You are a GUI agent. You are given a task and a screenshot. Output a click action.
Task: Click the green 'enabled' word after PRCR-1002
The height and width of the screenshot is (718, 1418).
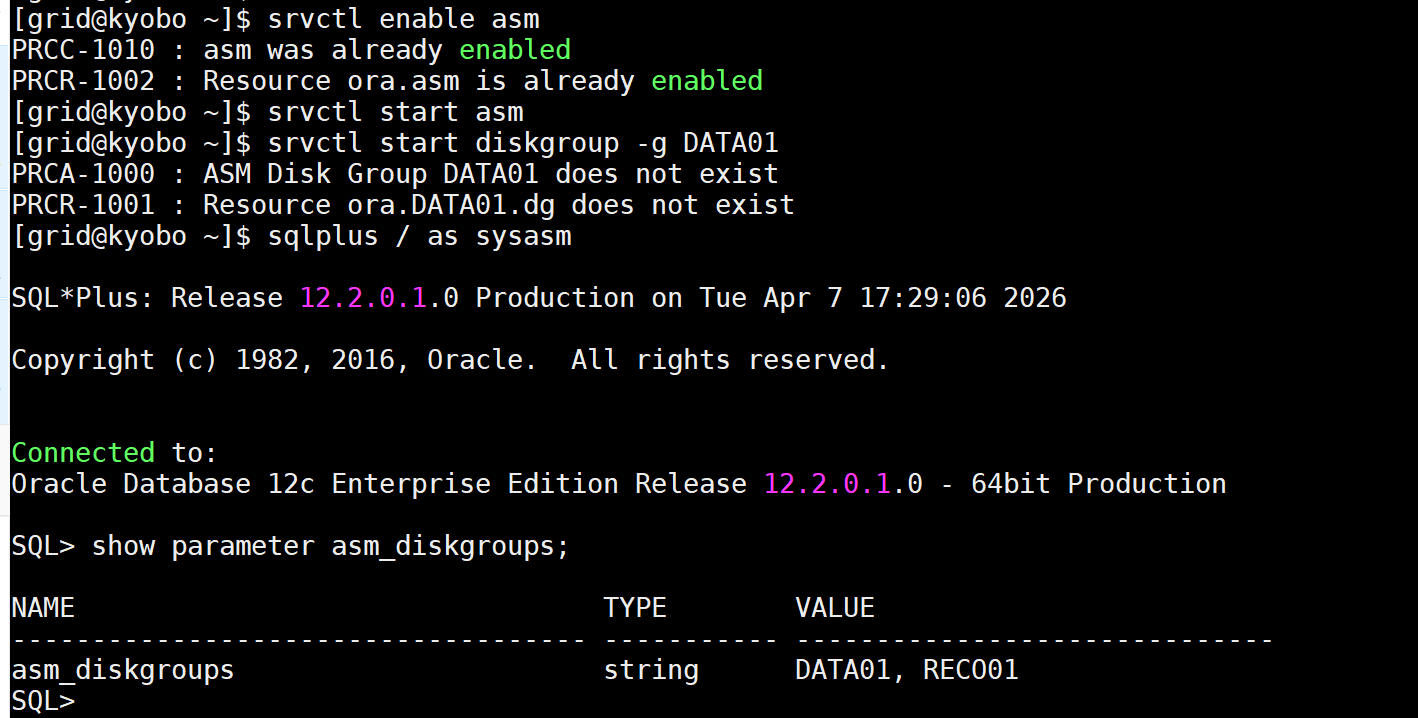pos(707,80)
